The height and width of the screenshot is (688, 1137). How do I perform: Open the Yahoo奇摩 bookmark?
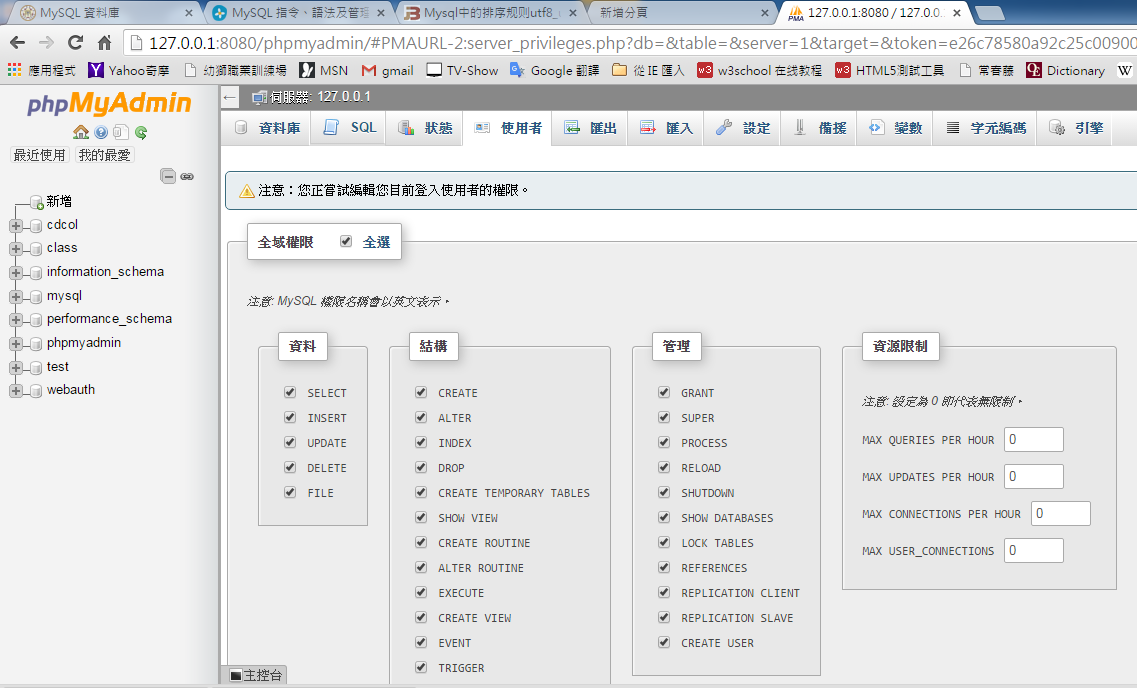coord(128,70)
